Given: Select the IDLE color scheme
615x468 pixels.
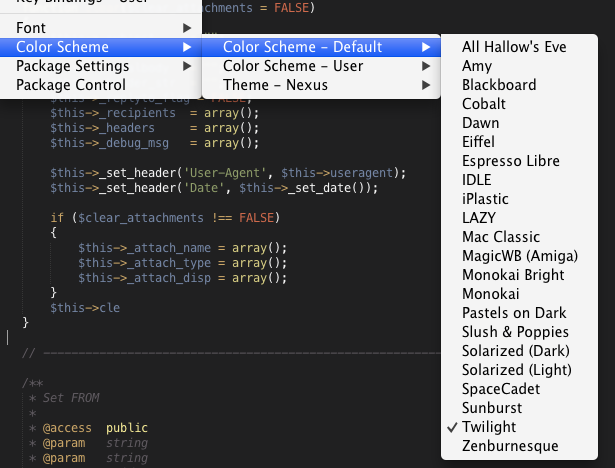Looking at the screenshot, I should pyautogui.click(x=519, y=180).
